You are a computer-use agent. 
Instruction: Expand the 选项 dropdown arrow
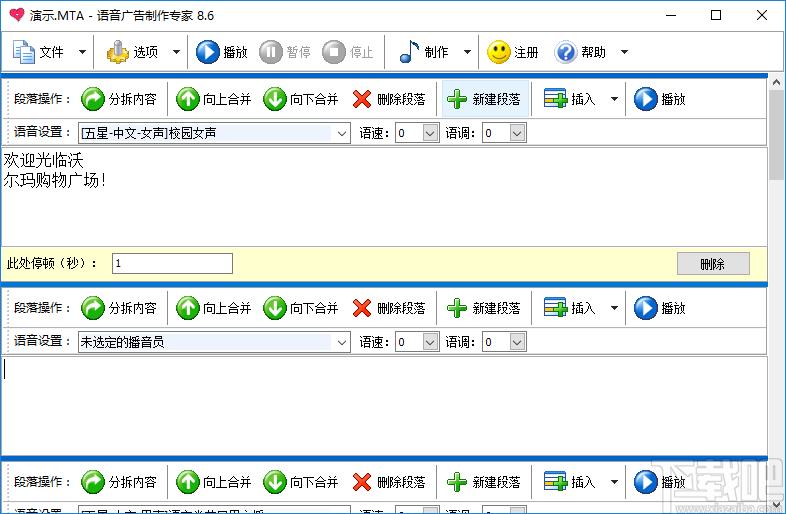point(176,52)
